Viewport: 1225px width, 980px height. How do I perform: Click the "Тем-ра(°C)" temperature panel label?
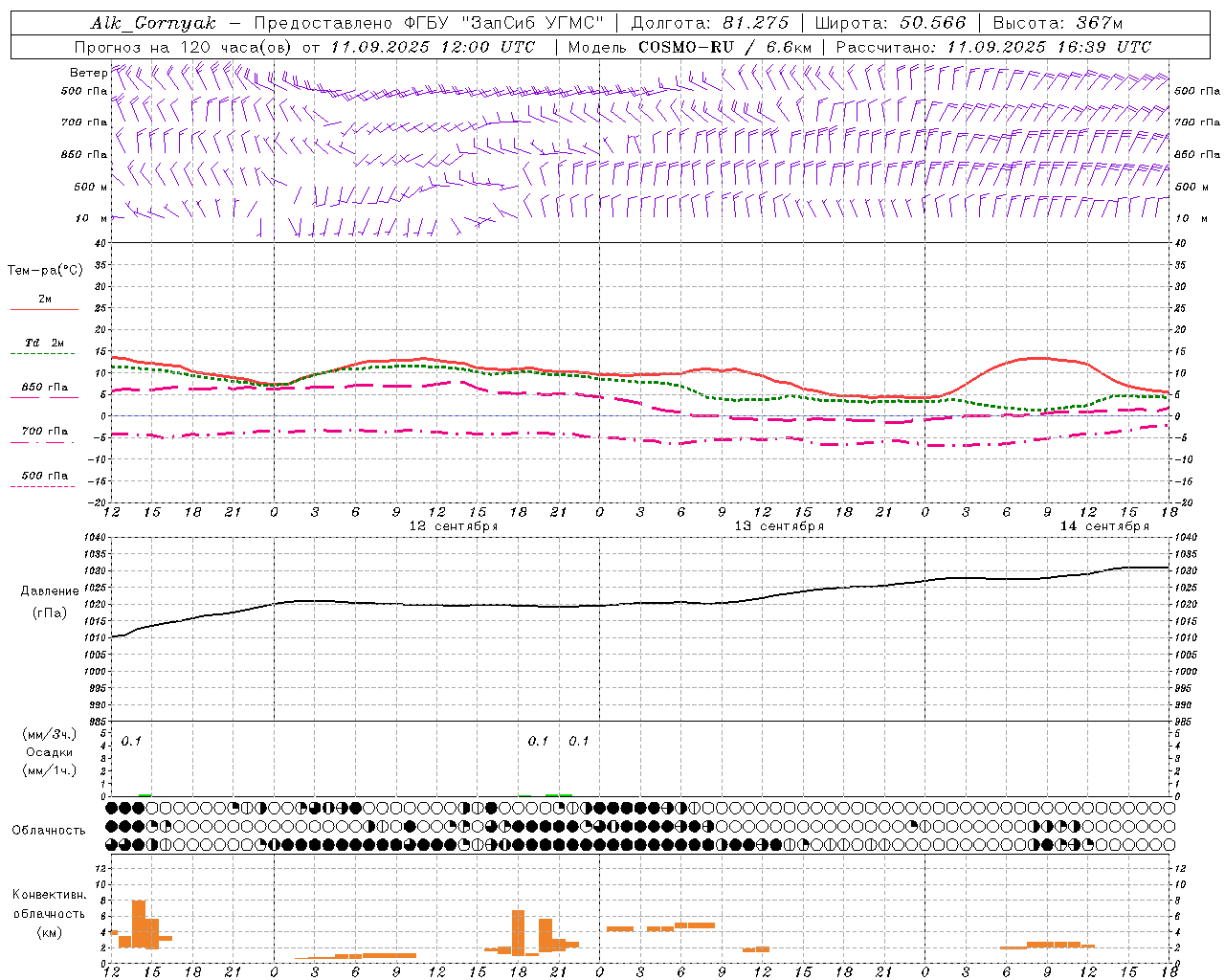45,270
